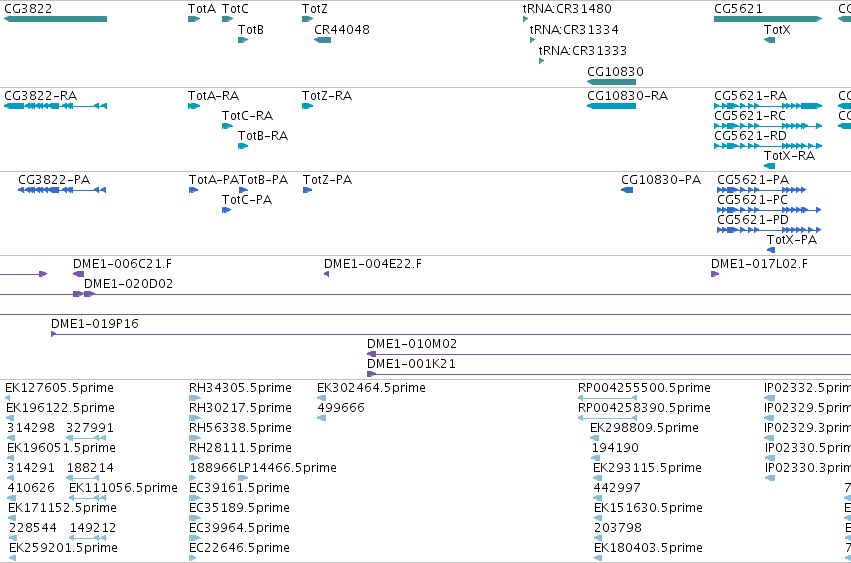Open the CG5621-PC protein label

coord(753,200)
